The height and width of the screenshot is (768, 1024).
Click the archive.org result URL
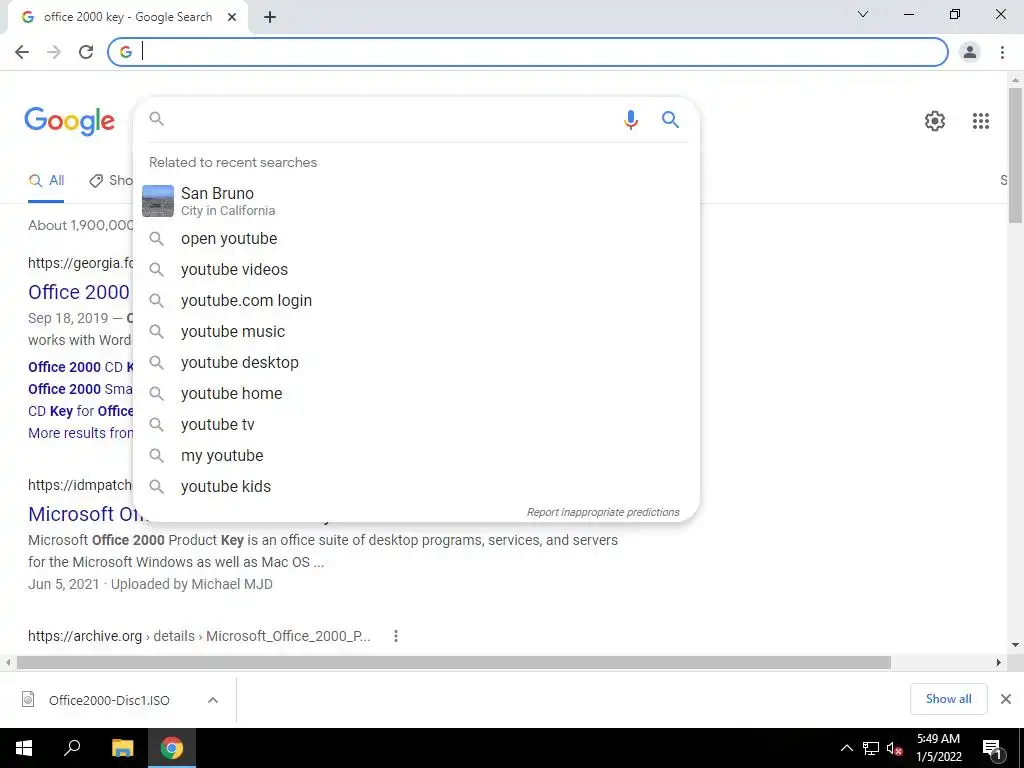[x=199, y=636]
